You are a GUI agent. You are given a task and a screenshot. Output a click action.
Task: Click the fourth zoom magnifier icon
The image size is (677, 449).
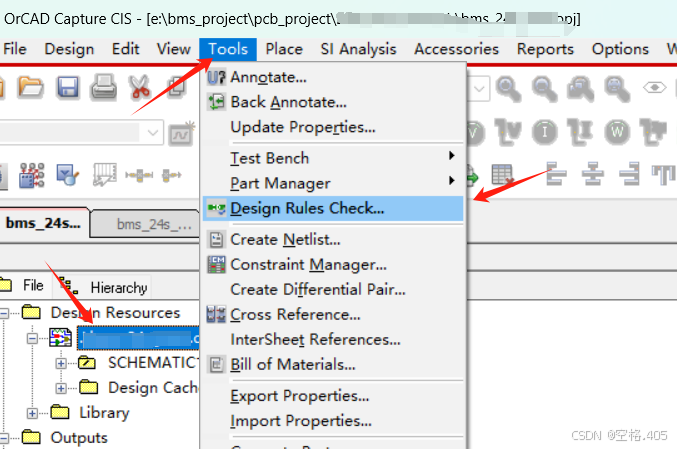tap(617, 89)
